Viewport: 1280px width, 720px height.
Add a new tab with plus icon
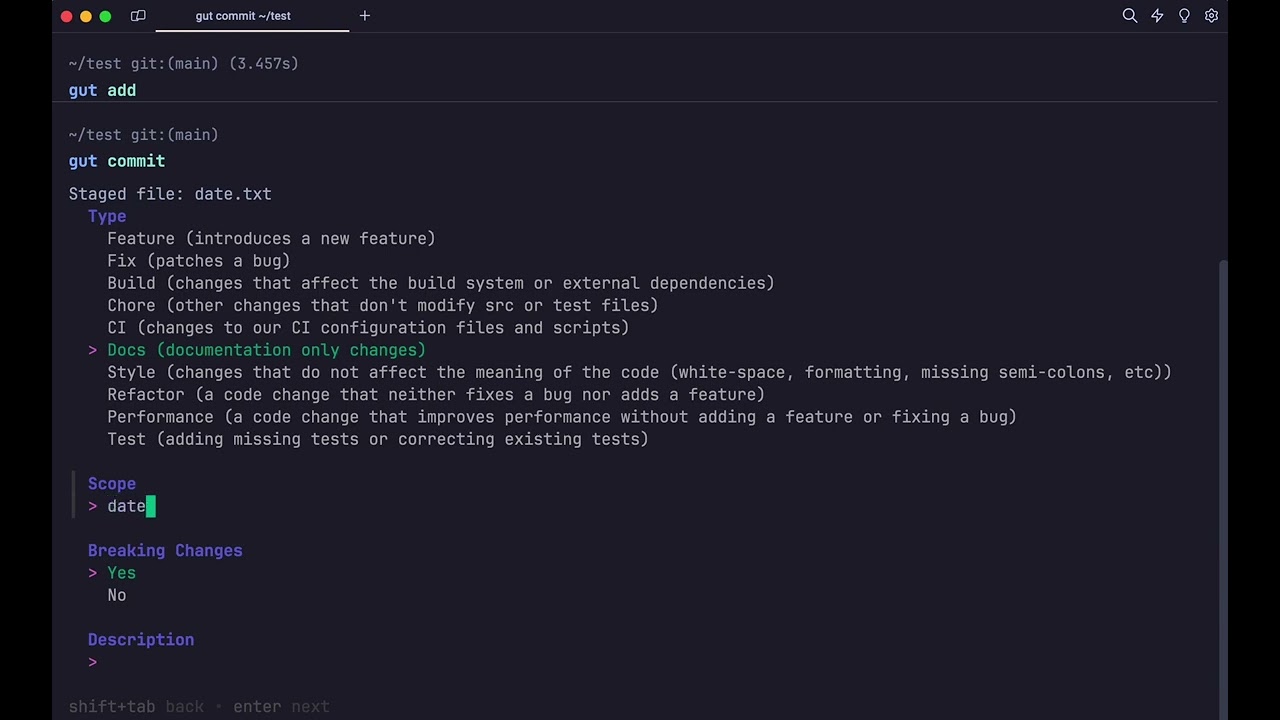365,16
